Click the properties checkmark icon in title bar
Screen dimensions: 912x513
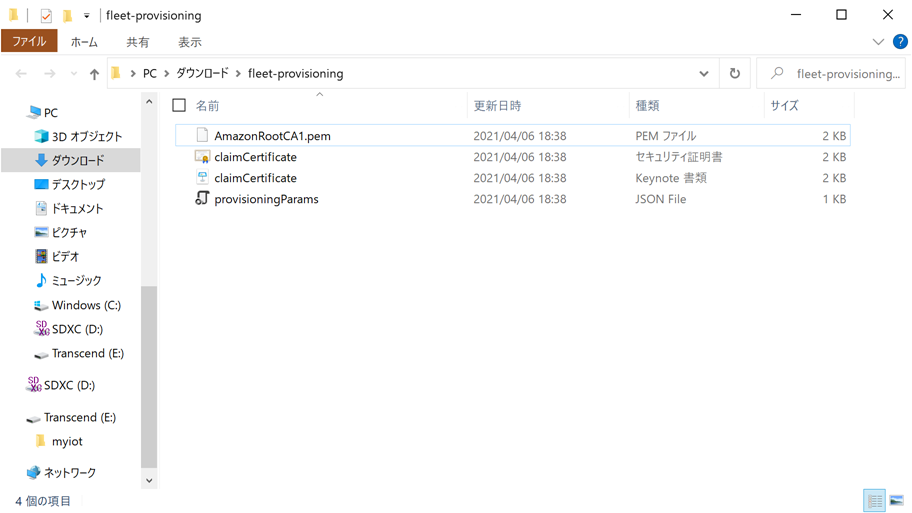pyautogui.click(x=46, y=16)
